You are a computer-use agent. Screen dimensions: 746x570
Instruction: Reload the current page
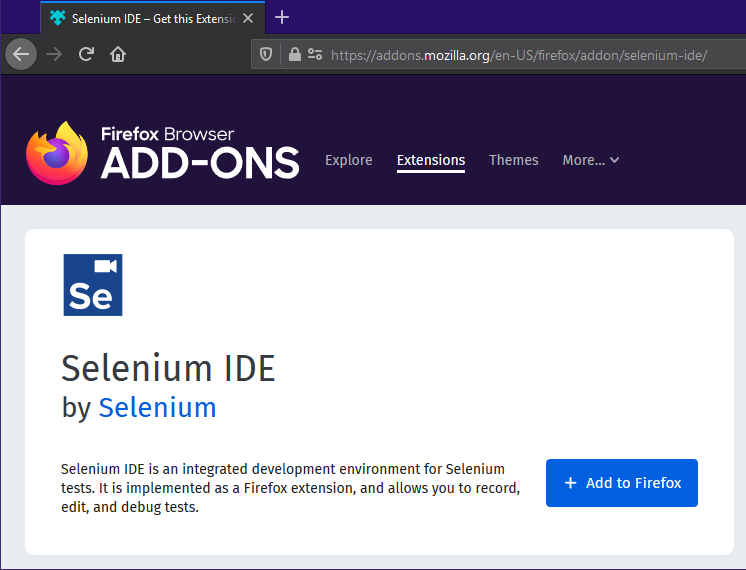pos(86,54)
